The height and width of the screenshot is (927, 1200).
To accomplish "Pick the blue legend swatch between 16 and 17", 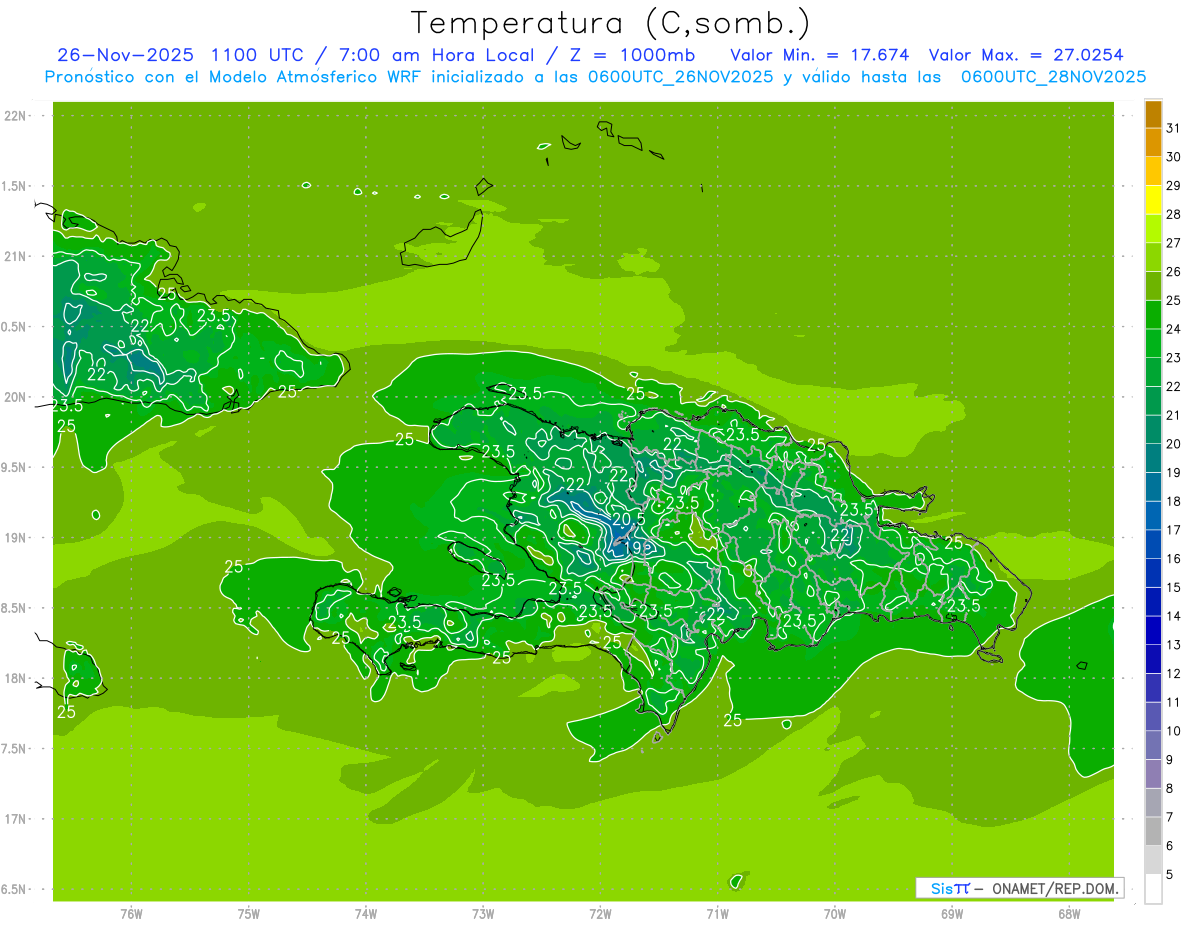I will (x=1153, y=544).
